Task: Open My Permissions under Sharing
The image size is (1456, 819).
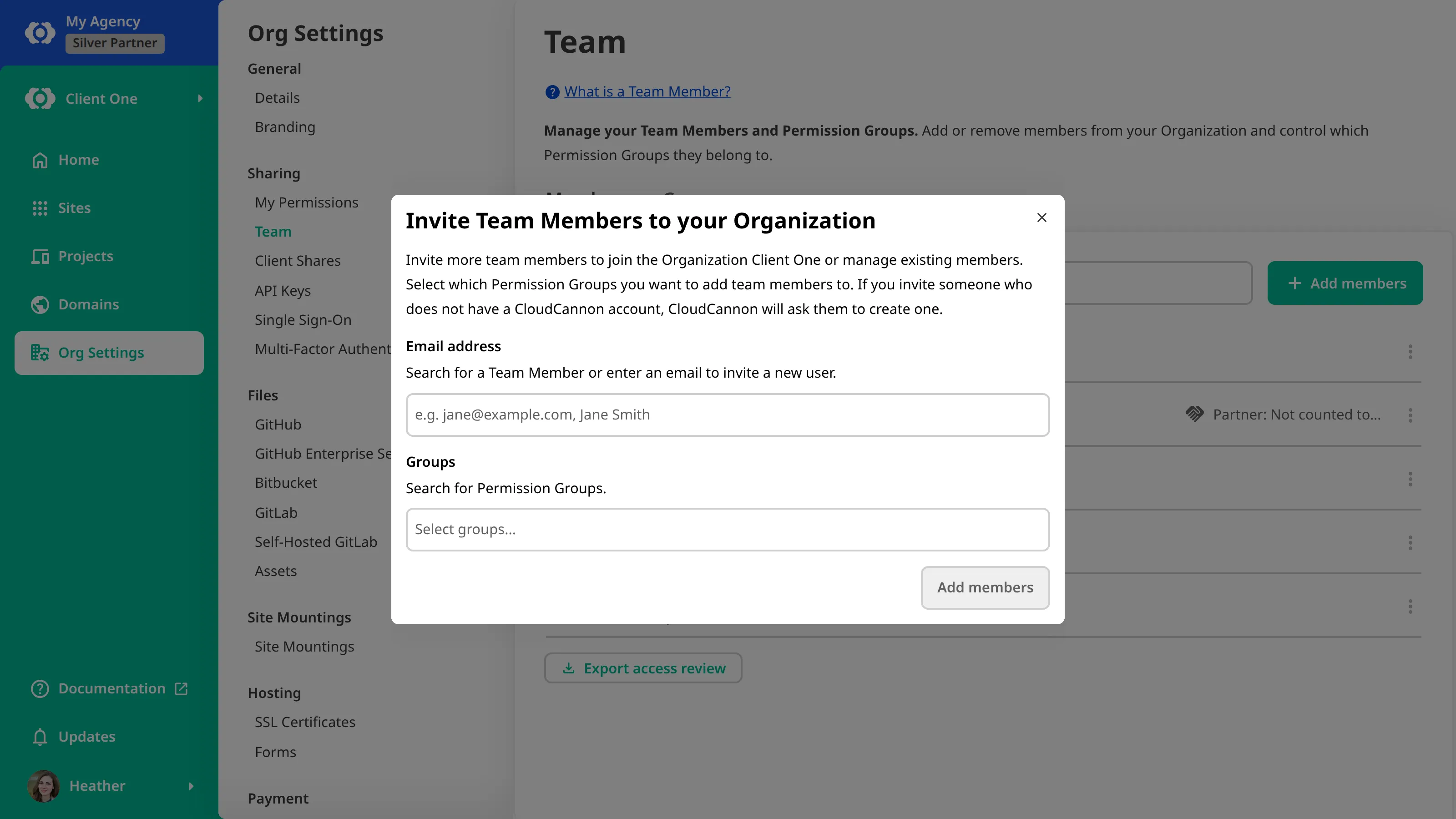Action: 306,202
